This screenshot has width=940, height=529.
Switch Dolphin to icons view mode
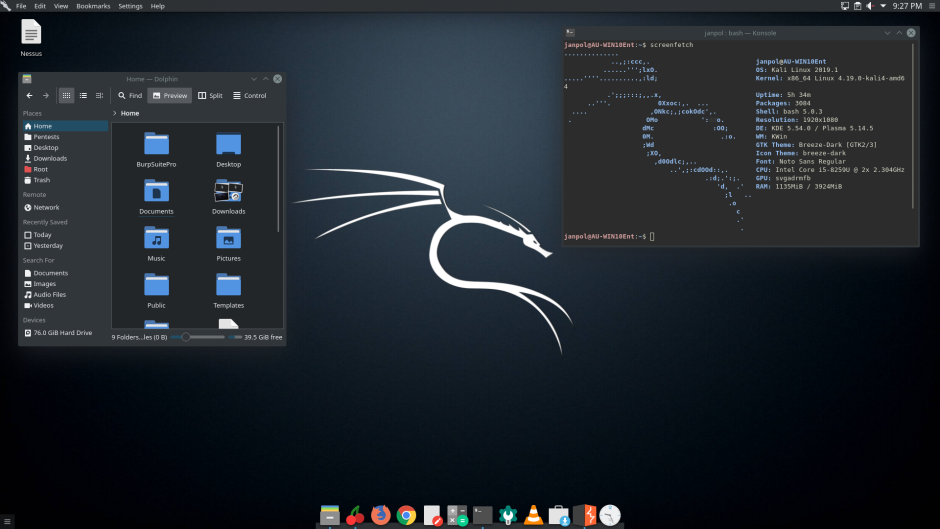pos(67,95)
